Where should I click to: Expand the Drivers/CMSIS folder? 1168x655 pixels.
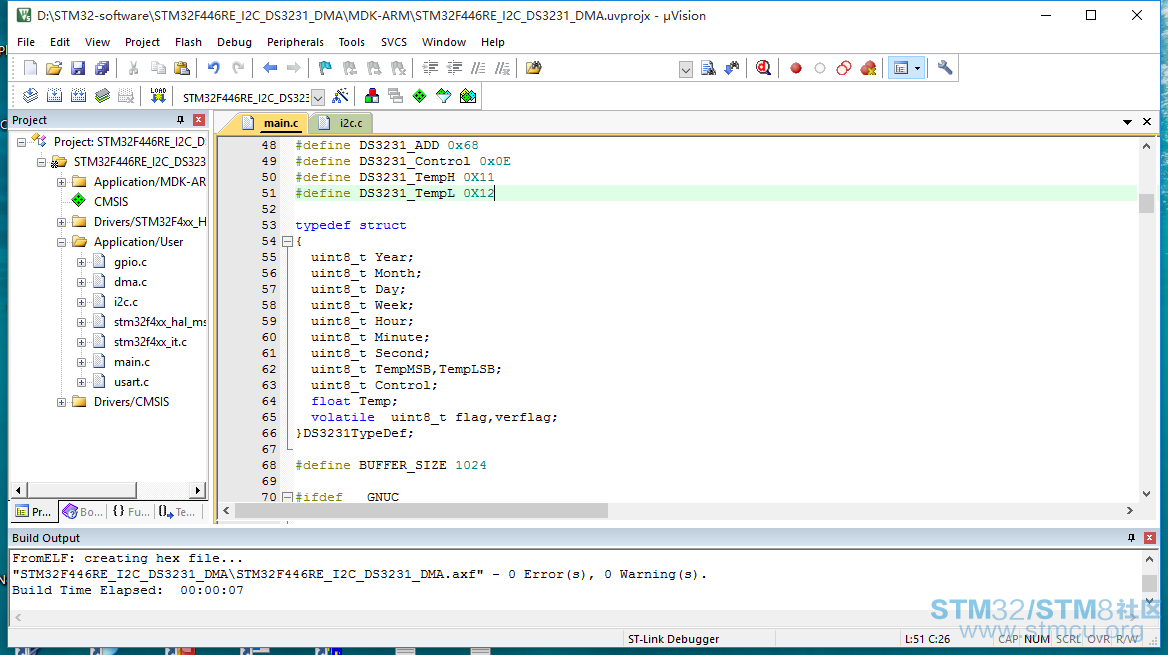click(x=62, y=402)
